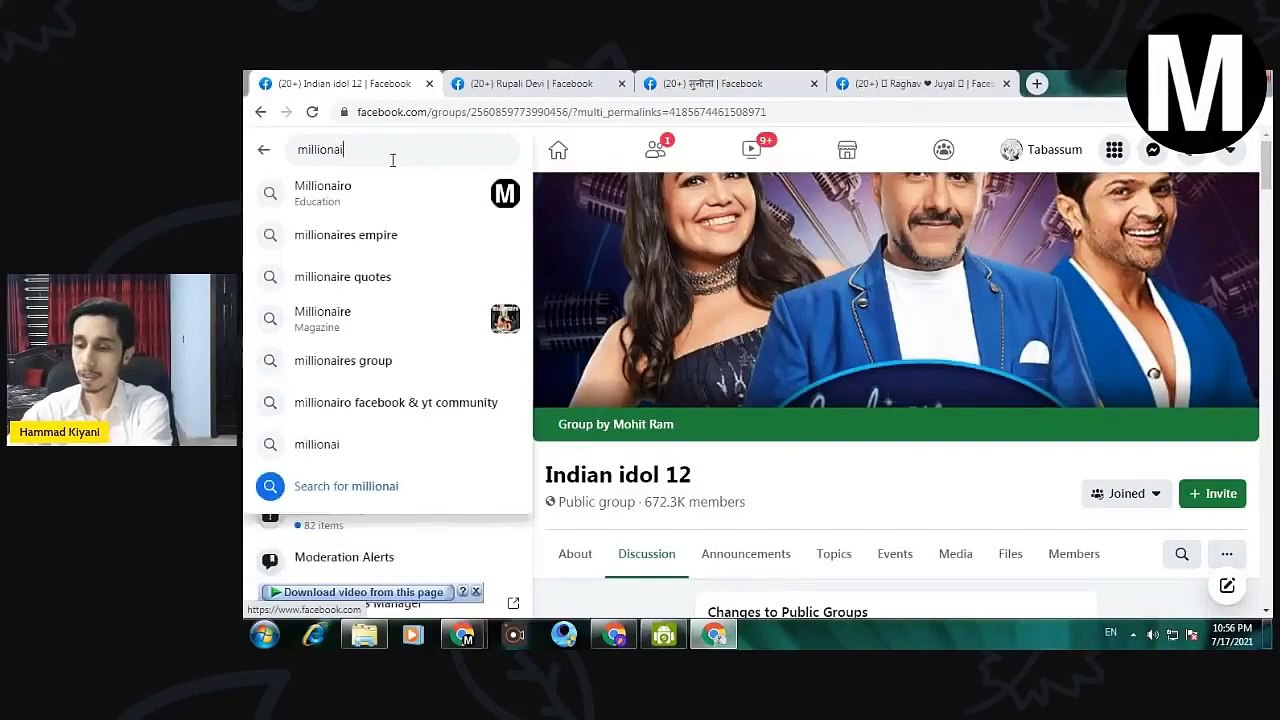Open the Topics tab
The width and height of the screenshot is (1280, 720).
pos(834,554)
